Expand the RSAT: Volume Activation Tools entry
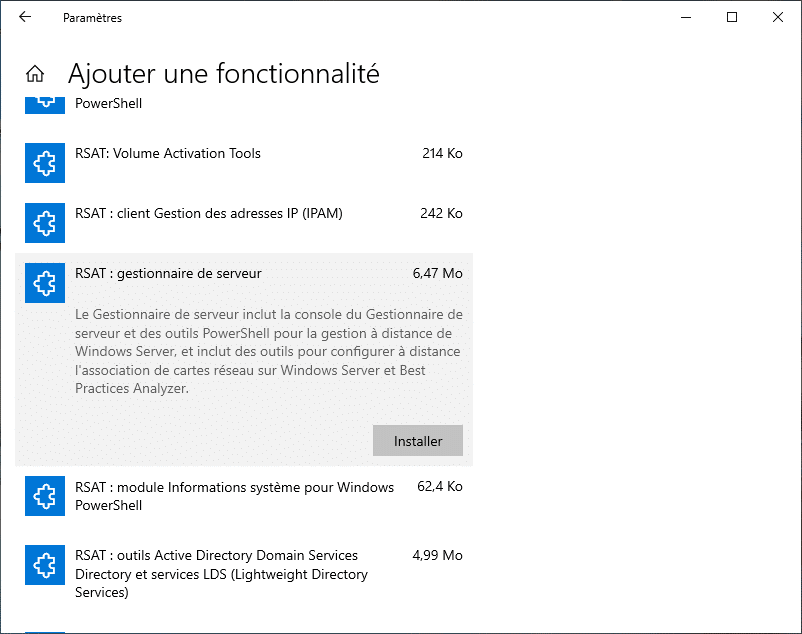 [x=244, y=163]
